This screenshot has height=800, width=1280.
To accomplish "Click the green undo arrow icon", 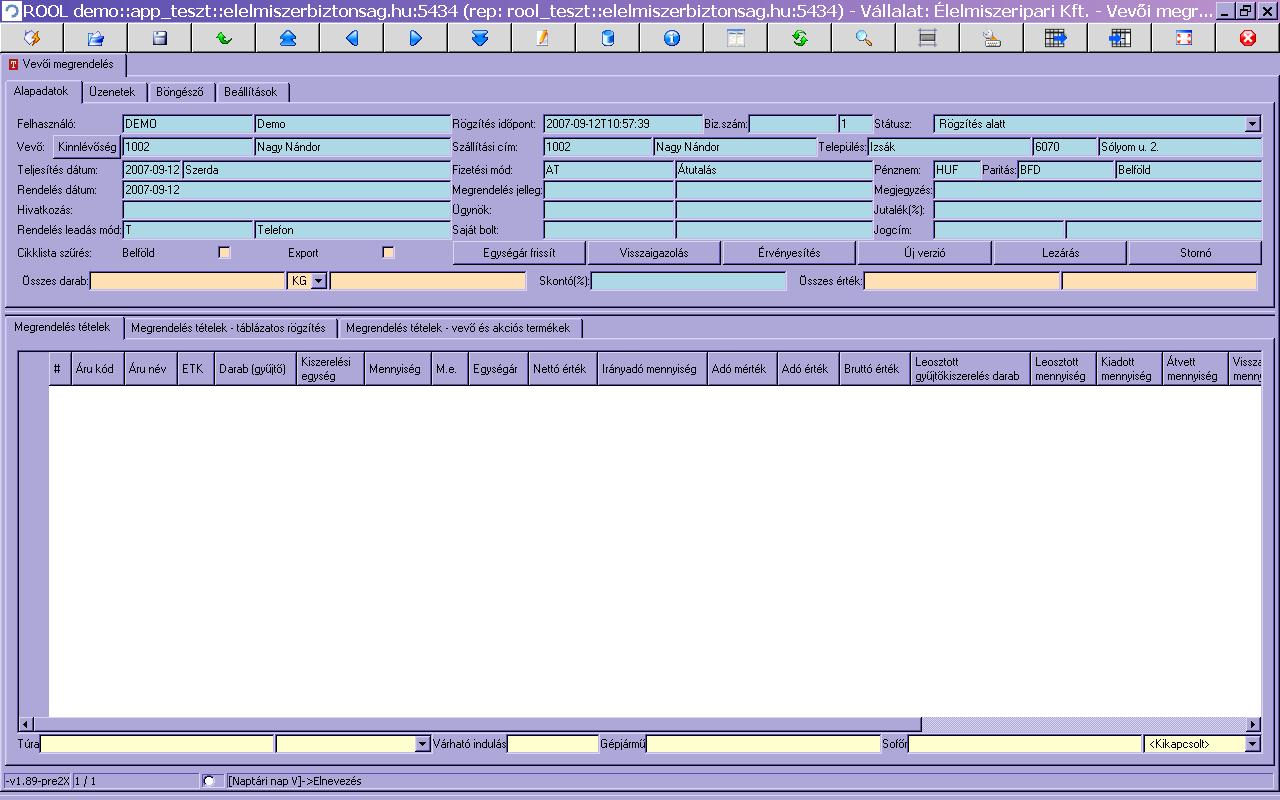I will coord(223,38).
